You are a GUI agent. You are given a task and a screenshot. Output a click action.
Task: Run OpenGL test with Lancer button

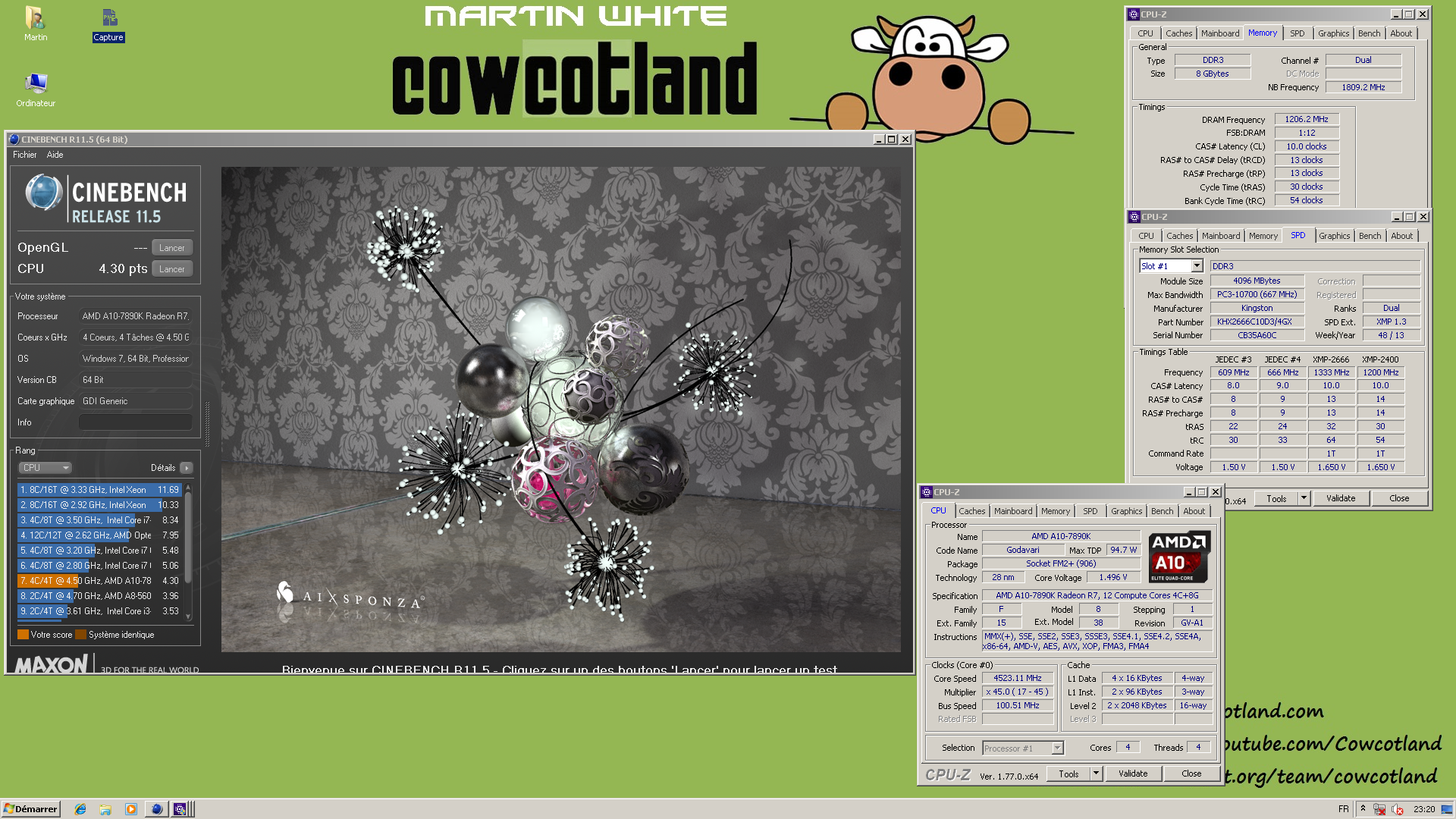pyautogui.click(x=172, y=248)
